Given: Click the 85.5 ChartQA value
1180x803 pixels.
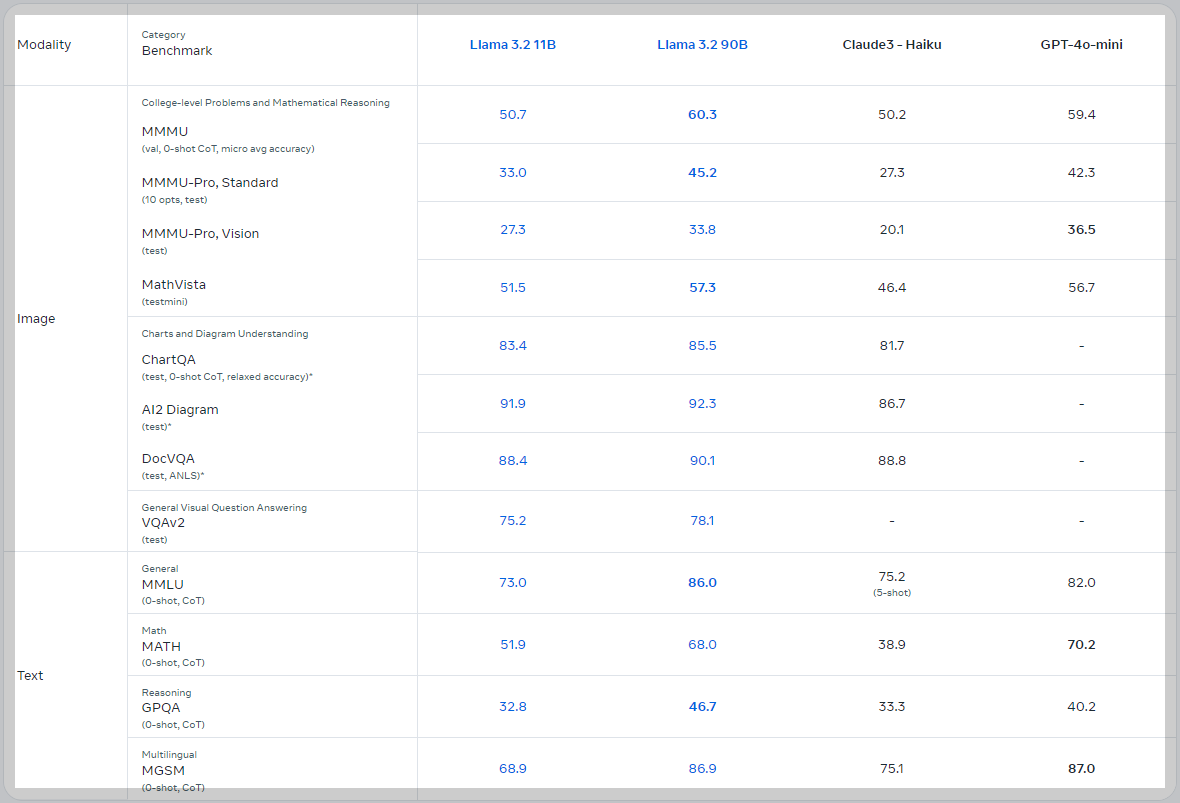Looking at the screenshot, I should pyautogui.click(x=702, y=345).
